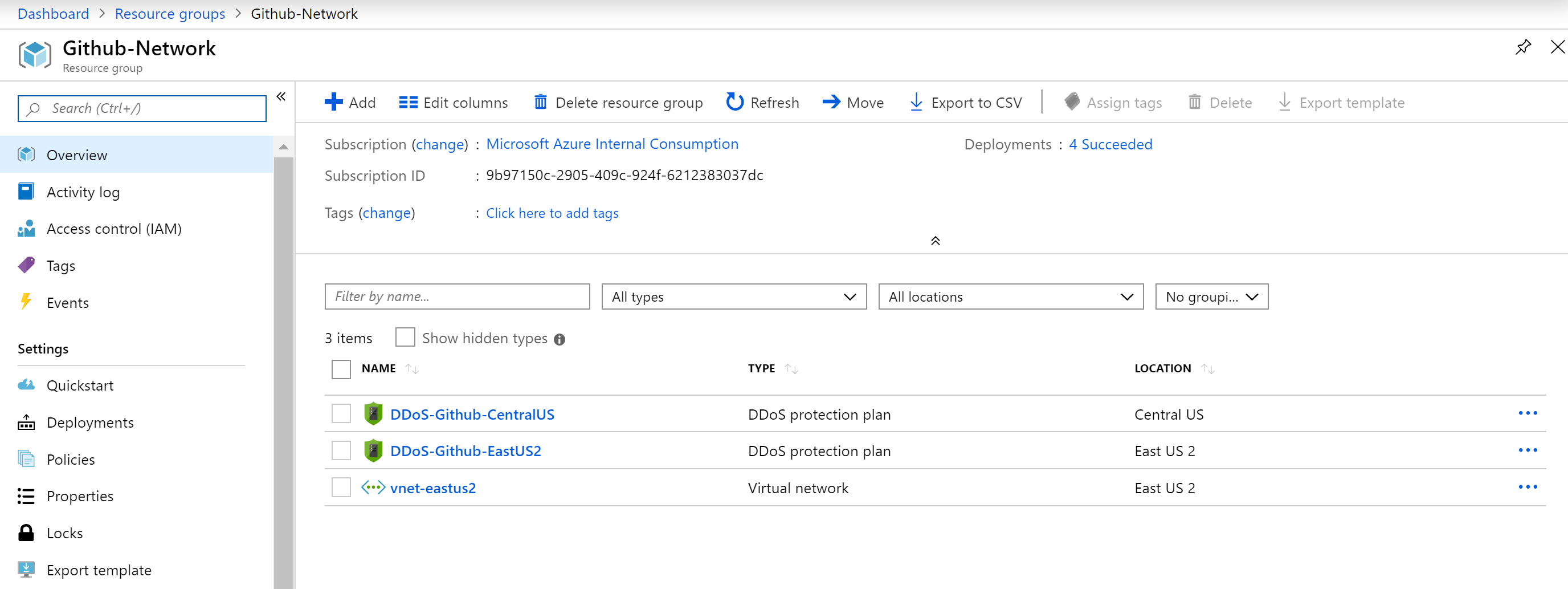Click Delete resource group trash icon

(x=540, y=101)
